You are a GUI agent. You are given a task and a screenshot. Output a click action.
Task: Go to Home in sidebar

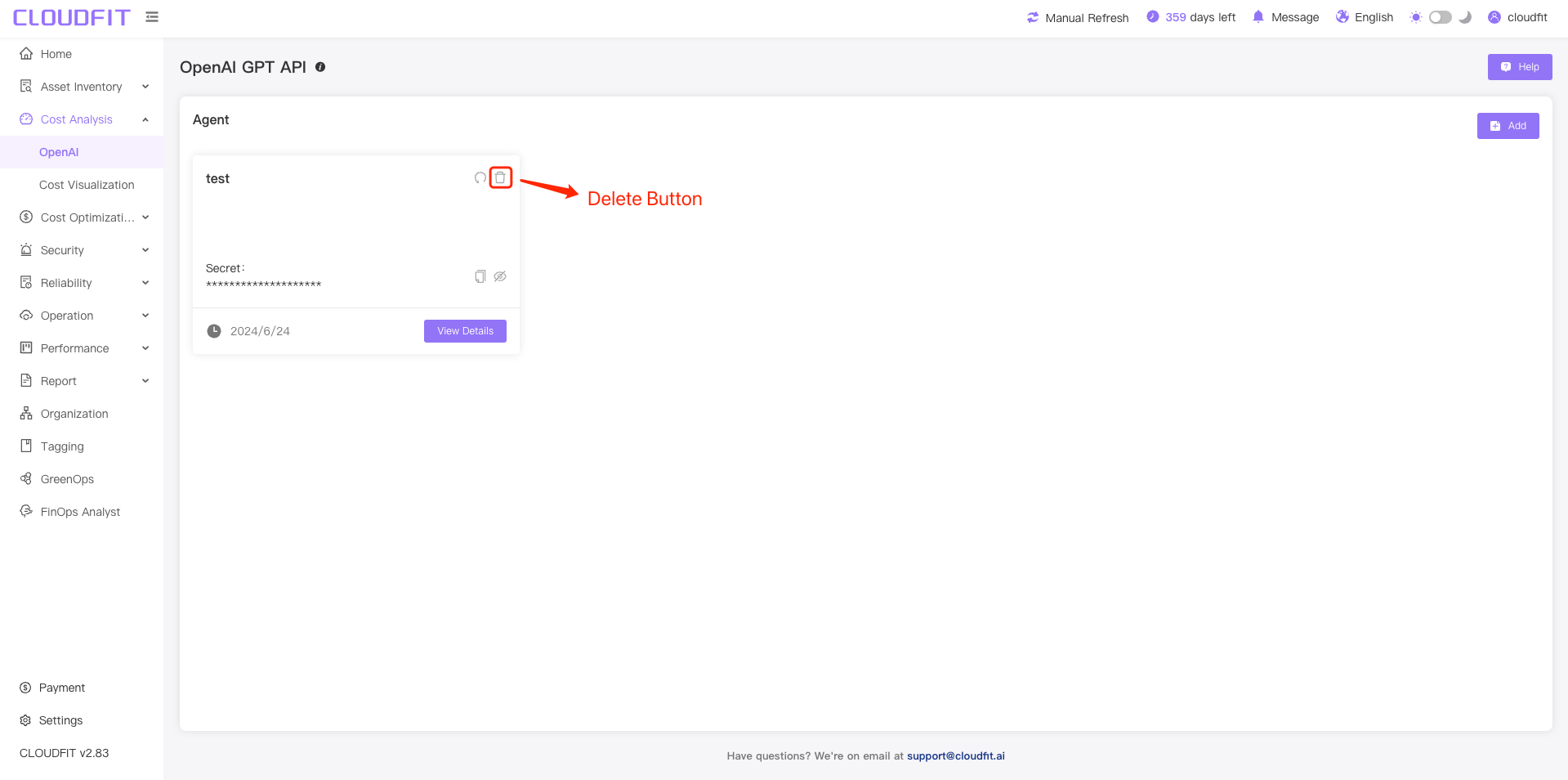[x=82, y=54]
